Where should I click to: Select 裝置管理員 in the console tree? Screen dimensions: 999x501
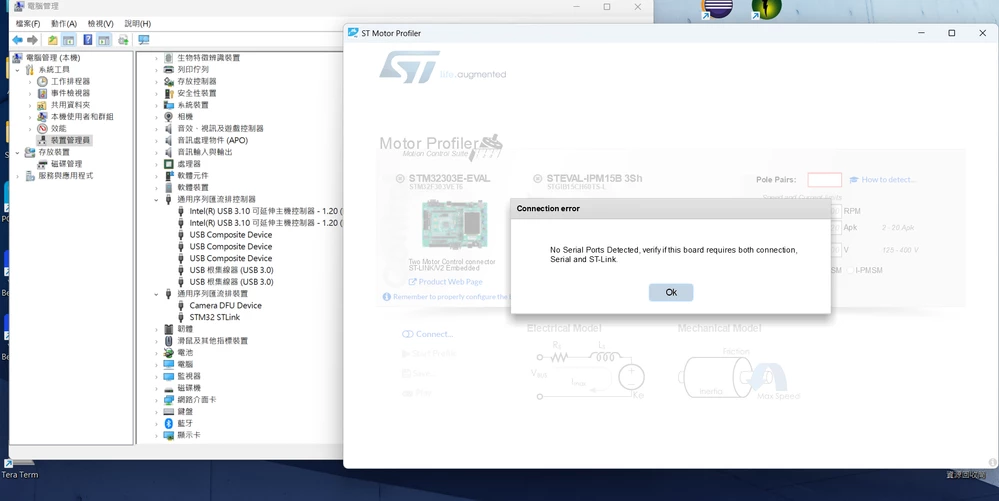[x=70, y=140]
